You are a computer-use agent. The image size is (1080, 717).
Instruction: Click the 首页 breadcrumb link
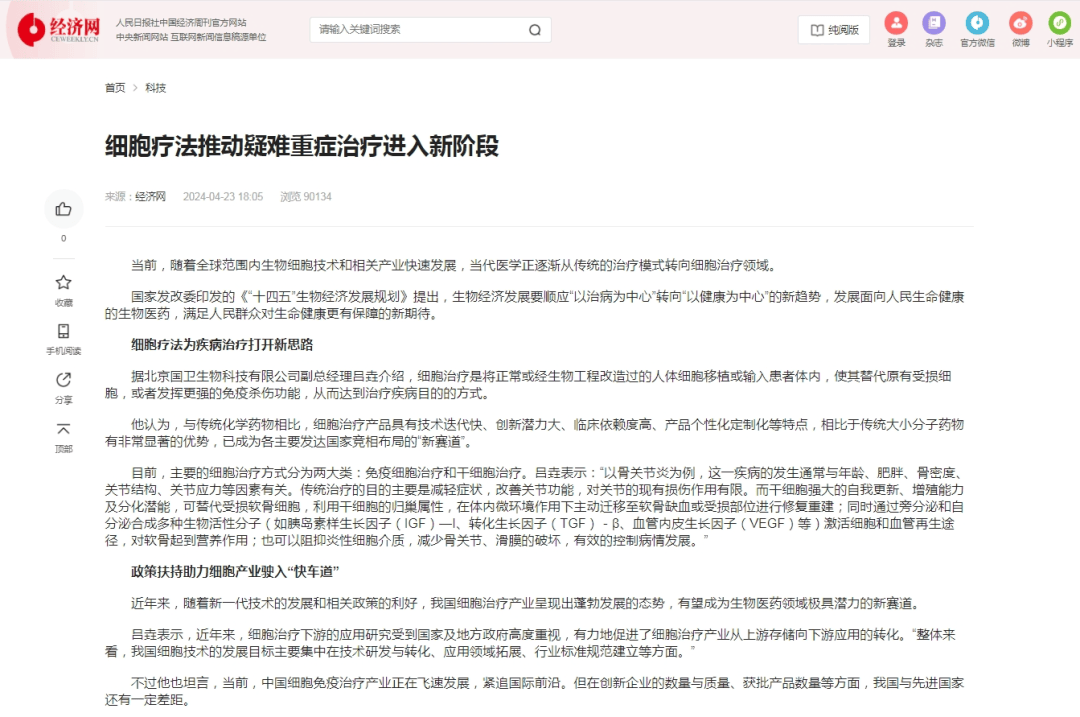click(115, 88)
